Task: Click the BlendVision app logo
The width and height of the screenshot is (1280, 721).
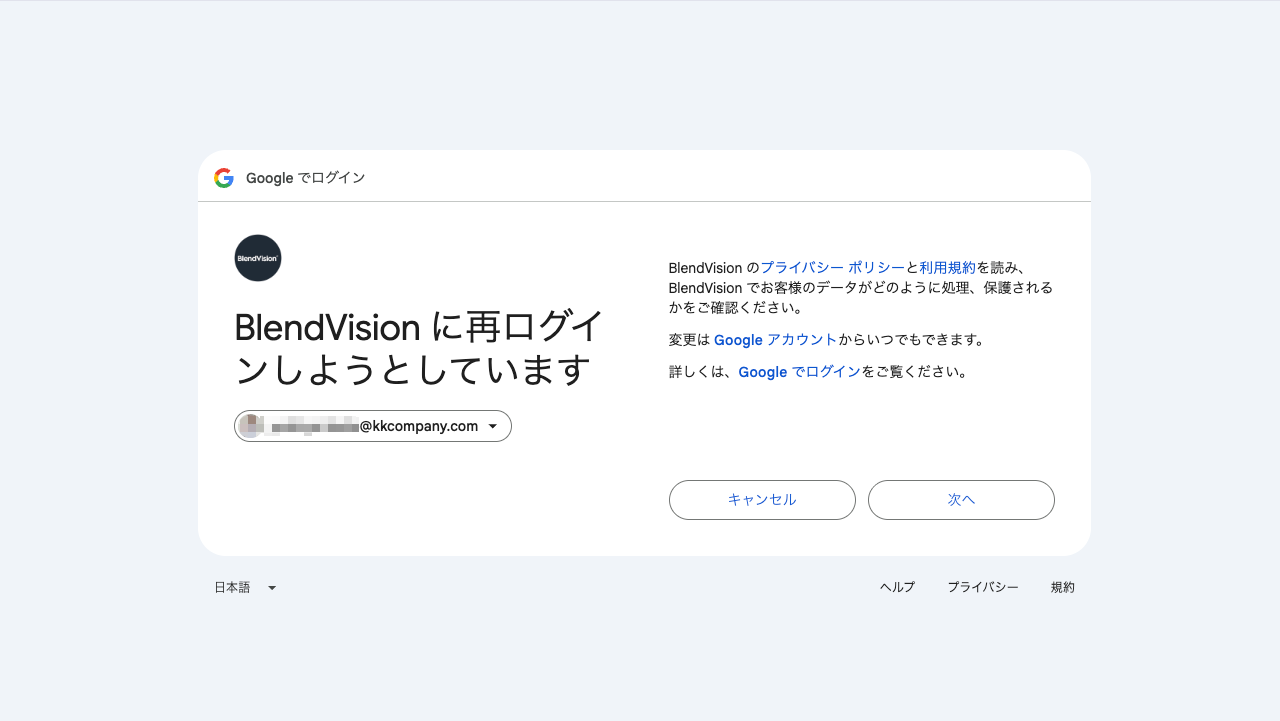Action: 258,258
